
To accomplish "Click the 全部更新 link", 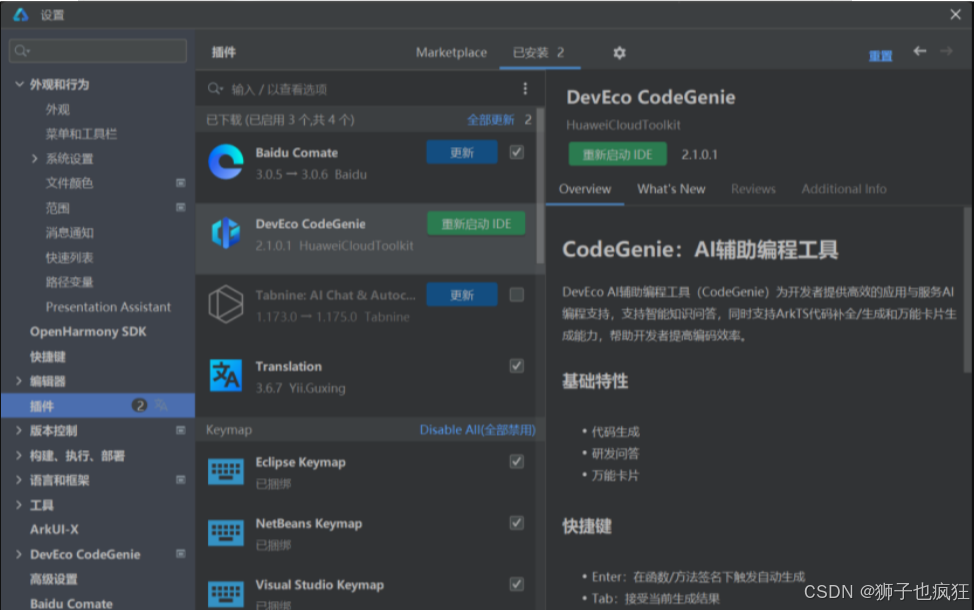I will tap(491, 119).
